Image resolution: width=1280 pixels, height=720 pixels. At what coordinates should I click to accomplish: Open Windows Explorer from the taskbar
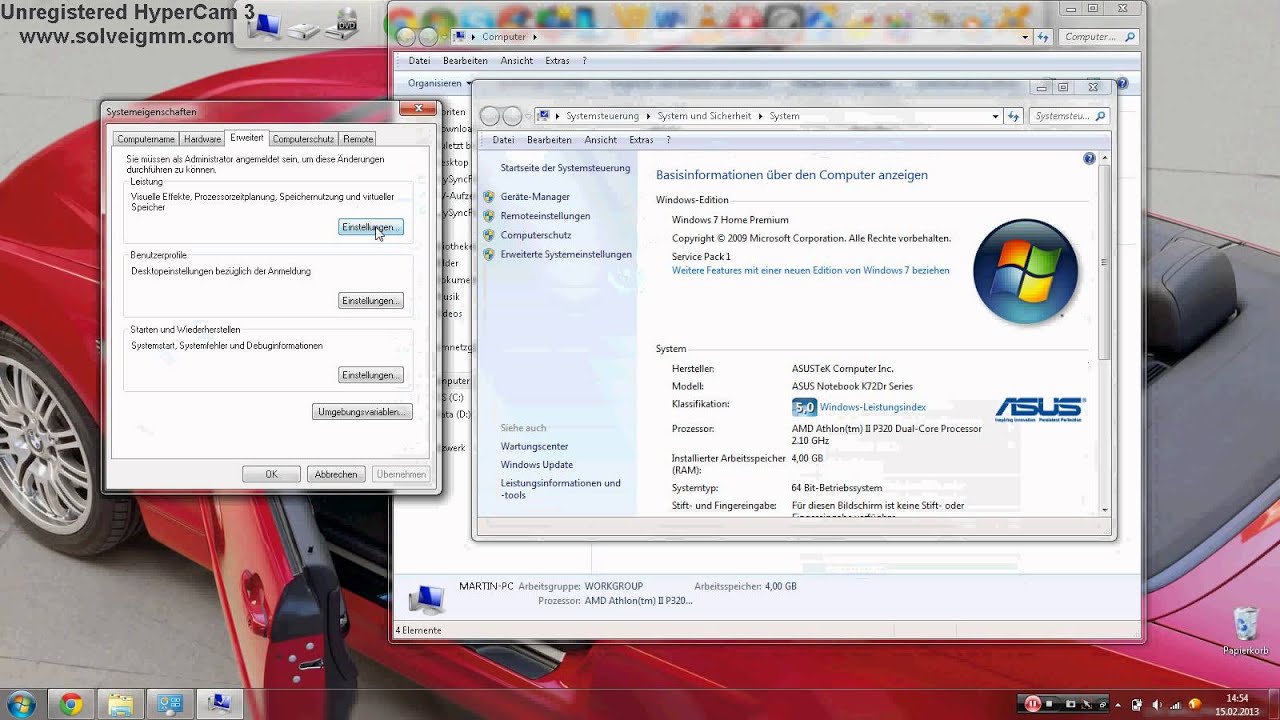pyautogui.click(x=120, y=704)
